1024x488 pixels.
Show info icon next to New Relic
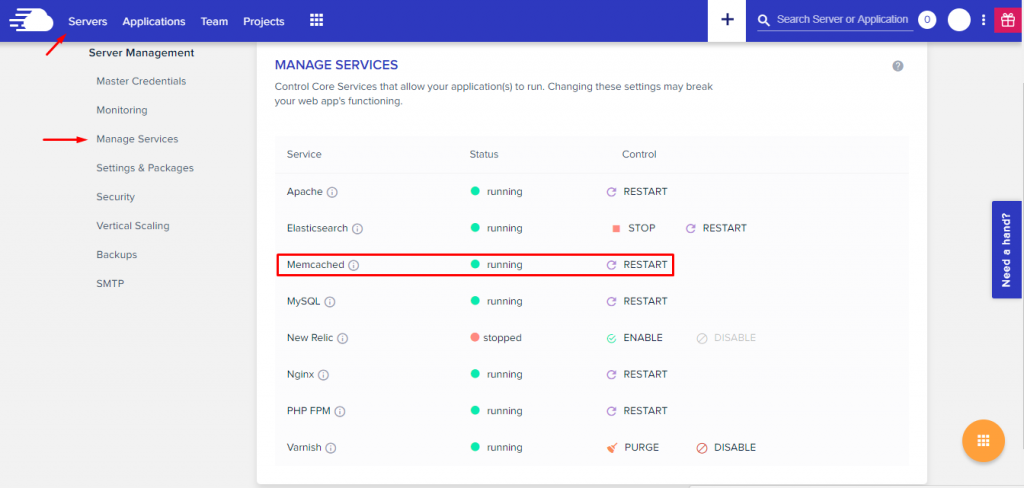pos(343,338)
